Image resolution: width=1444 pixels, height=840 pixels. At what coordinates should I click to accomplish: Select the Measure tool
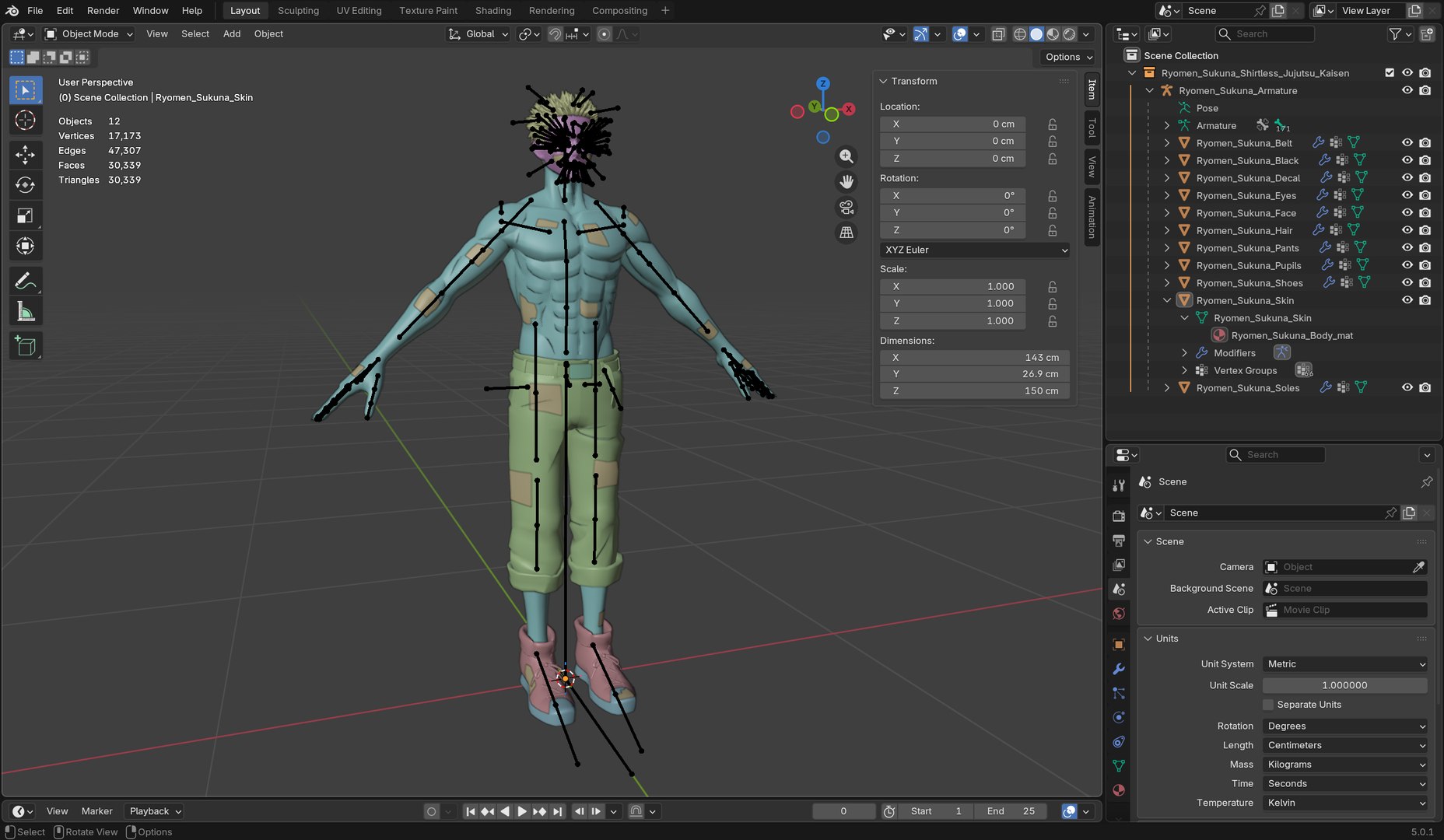tap(26, 312)
